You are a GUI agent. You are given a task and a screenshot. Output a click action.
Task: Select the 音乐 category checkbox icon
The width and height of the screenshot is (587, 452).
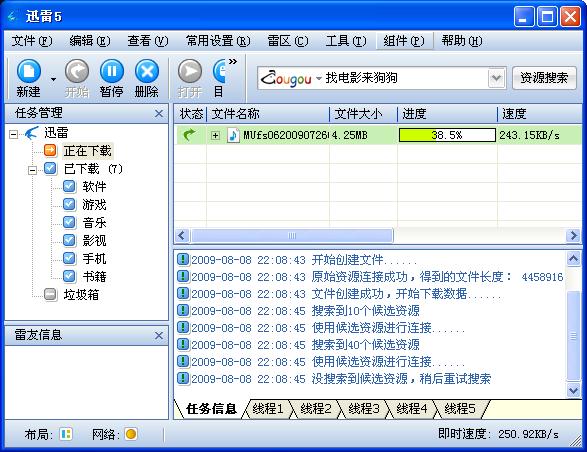pyautogui.click(x=69, y=222)
